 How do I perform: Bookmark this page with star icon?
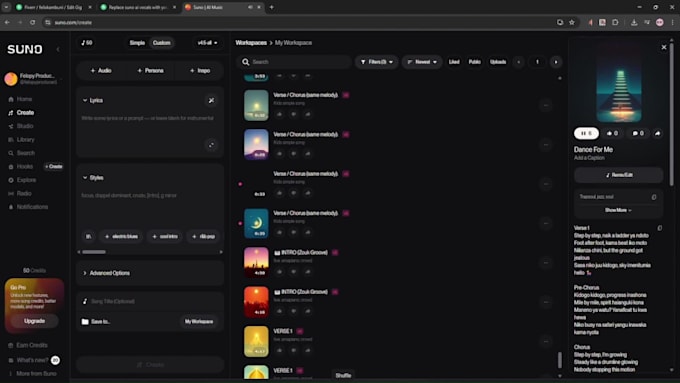tap(572, 22)
